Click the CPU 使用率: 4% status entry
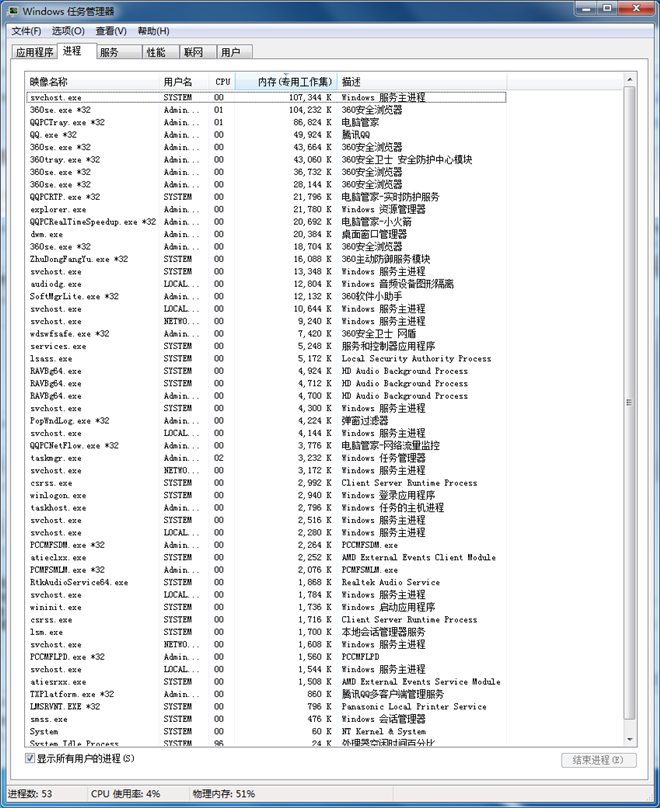This screenshot has height=808, width=660. click(125, 794)
